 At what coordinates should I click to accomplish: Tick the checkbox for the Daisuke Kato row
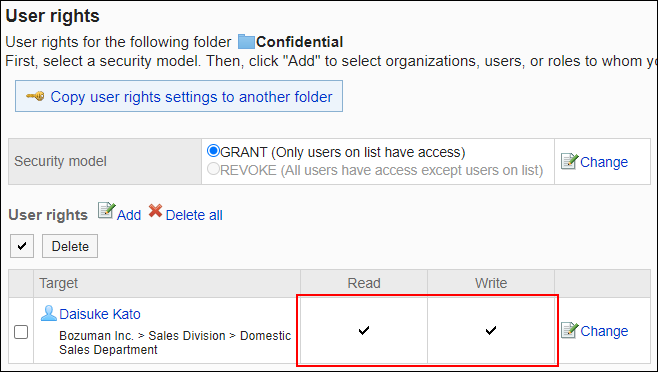21,332
